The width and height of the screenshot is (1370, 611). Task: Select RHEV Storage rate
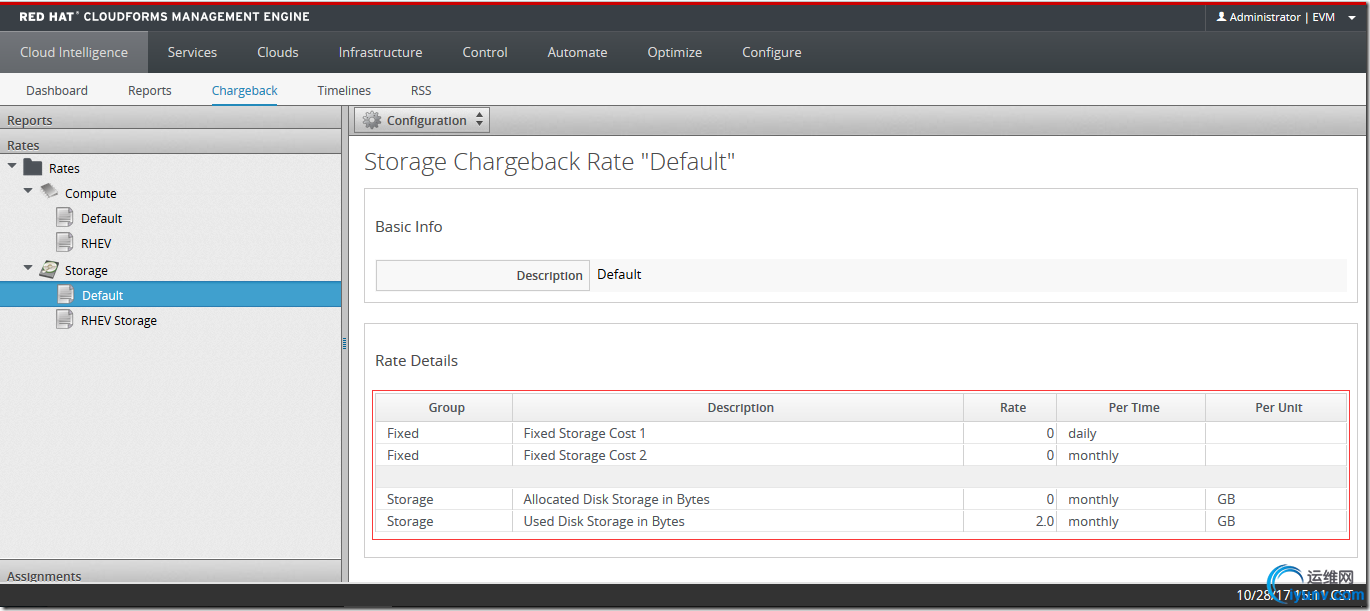pyautogui.click(x=119, y=320)
